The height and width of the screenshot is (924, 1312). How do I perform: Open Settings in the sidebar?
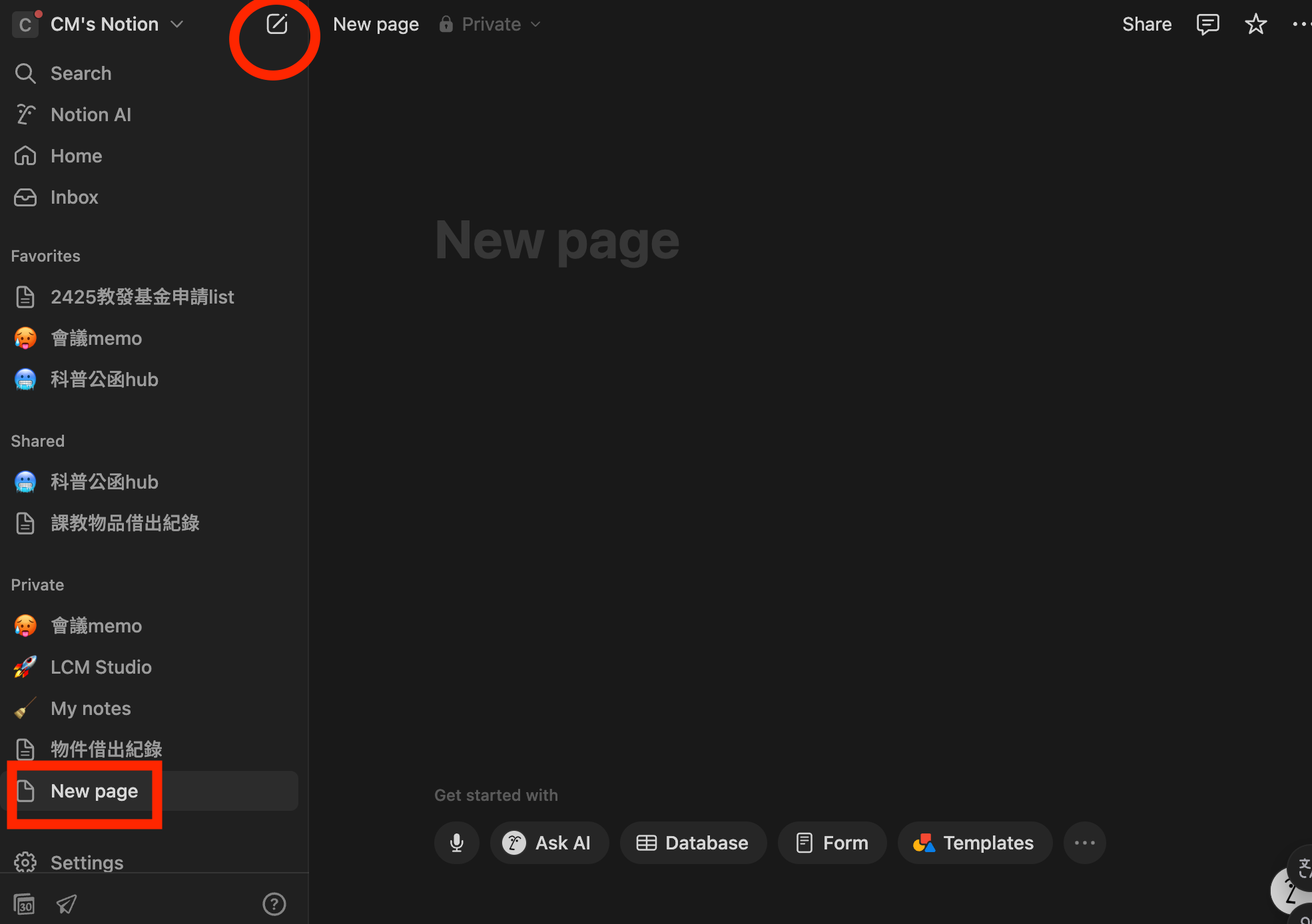tap(87, 863)
